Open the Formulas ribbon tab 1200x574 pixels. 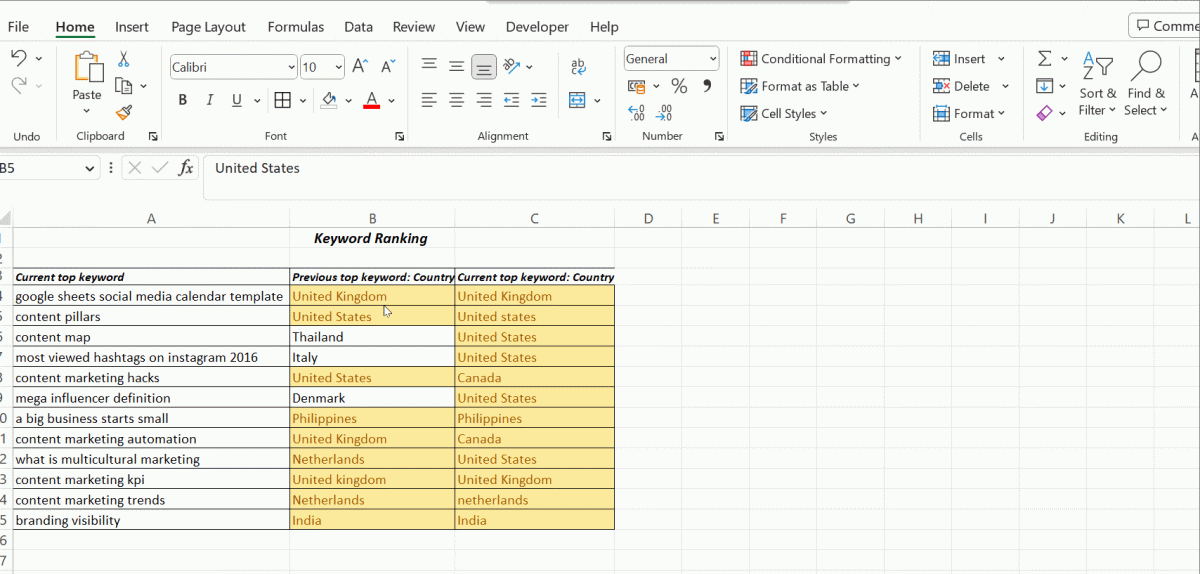(x=295, y=27)
